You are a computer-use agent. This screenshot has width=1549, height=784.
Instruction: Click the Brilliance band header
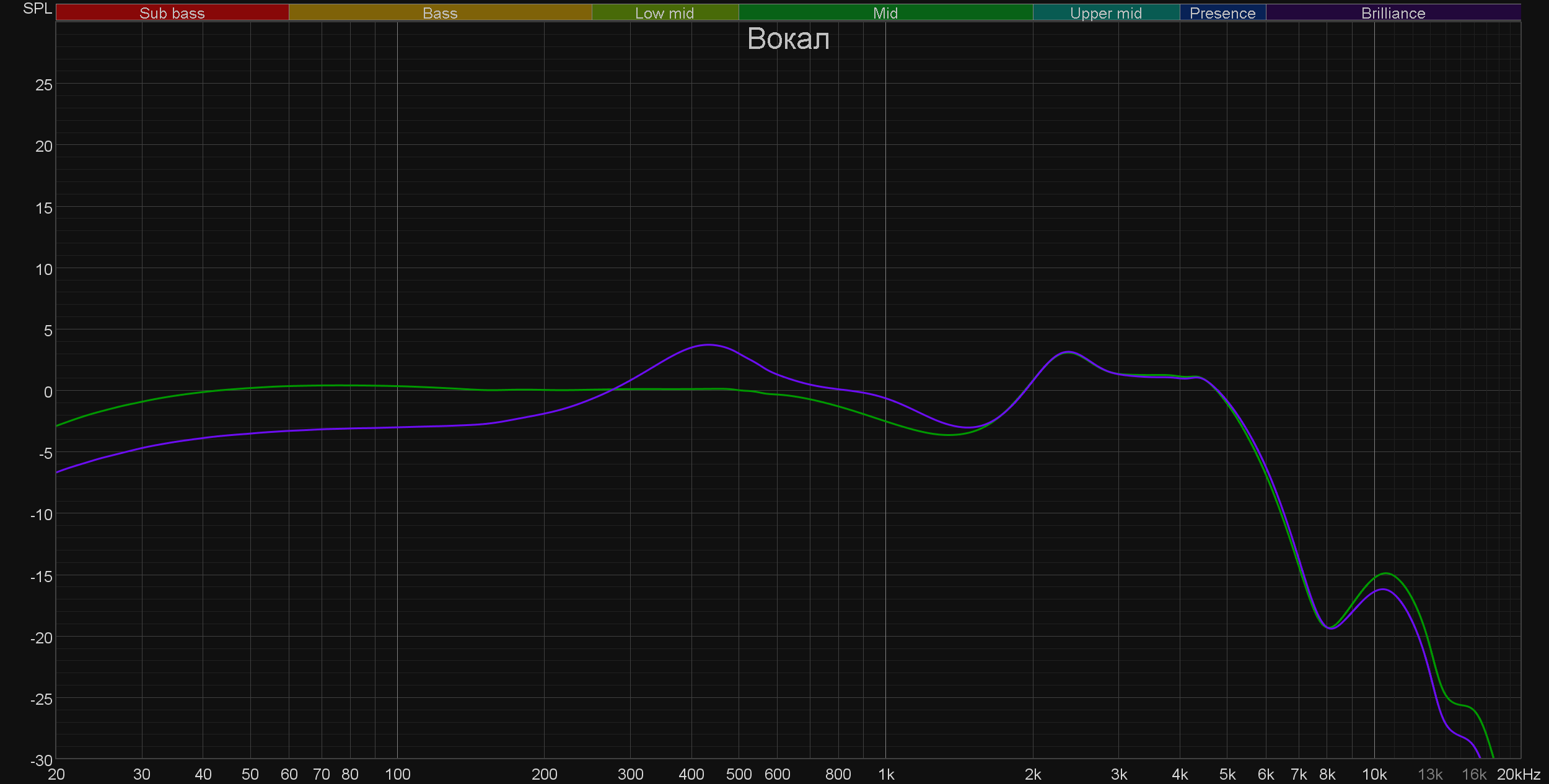pyautogui.click(x=1393, y=12)
